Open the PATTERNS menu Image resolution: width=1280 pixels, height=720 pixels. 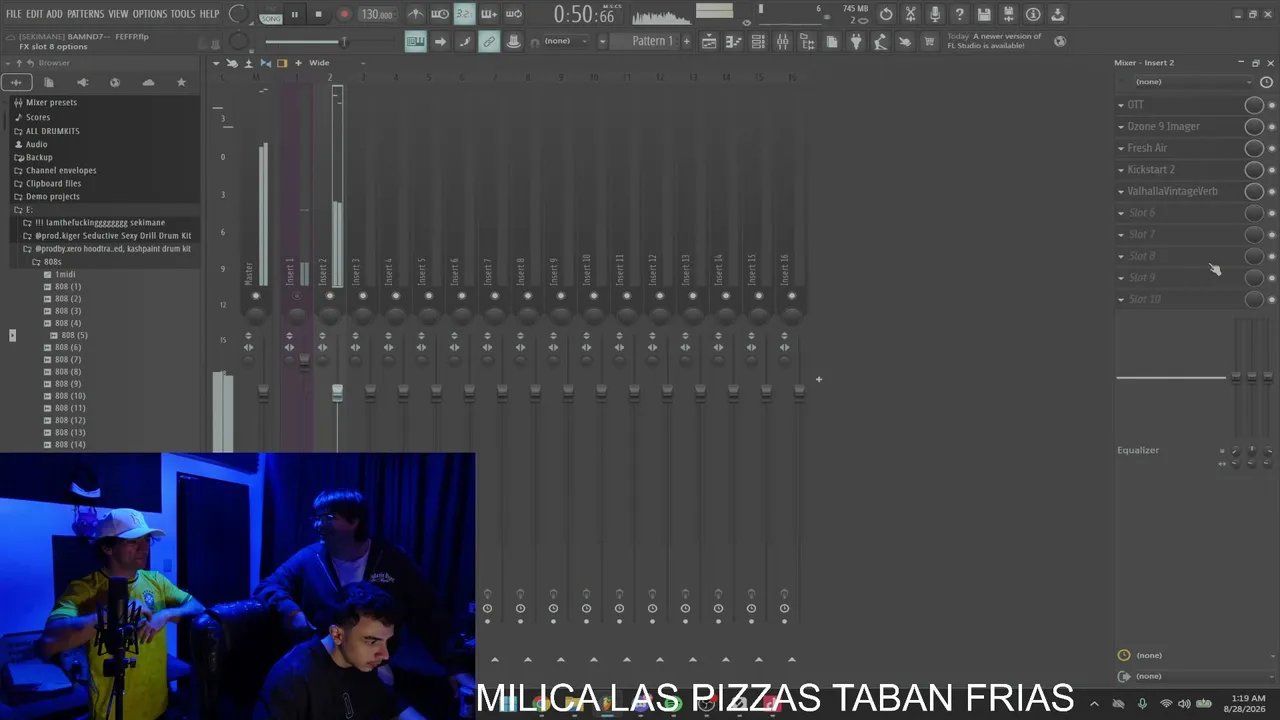85,14
